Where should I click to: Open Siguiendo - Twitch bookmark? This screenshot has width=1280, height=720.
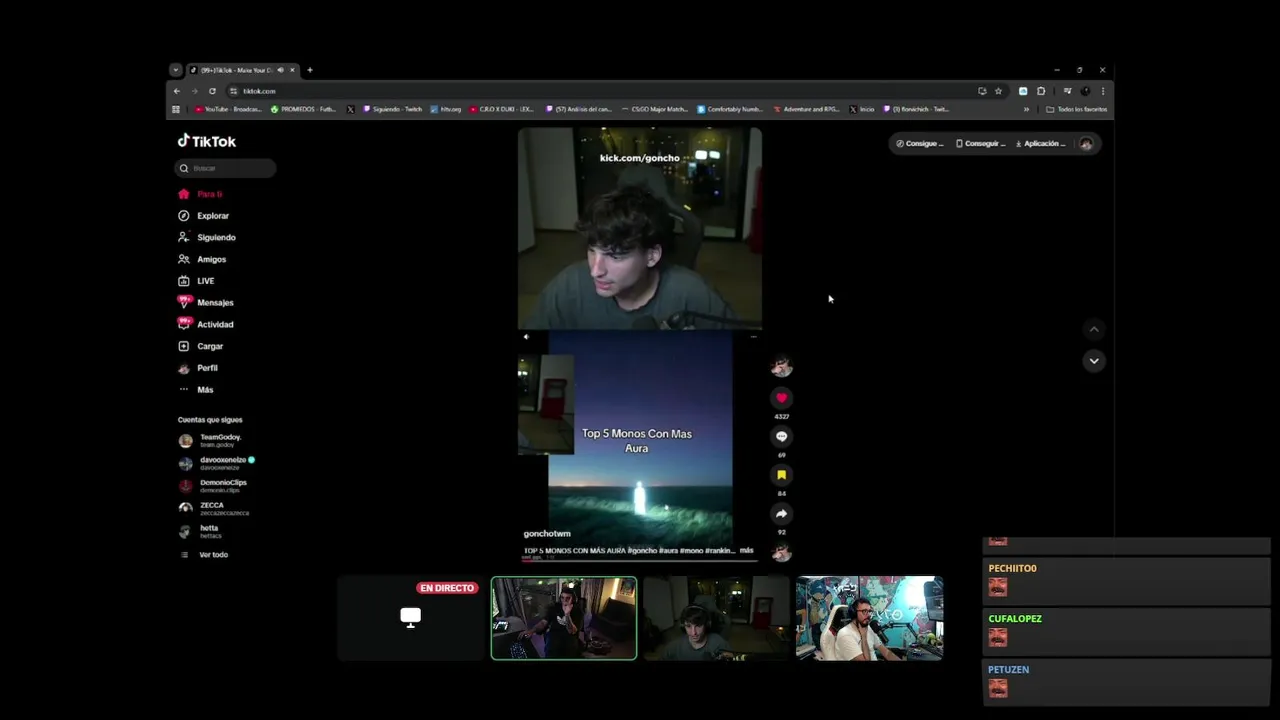[393, 109]
